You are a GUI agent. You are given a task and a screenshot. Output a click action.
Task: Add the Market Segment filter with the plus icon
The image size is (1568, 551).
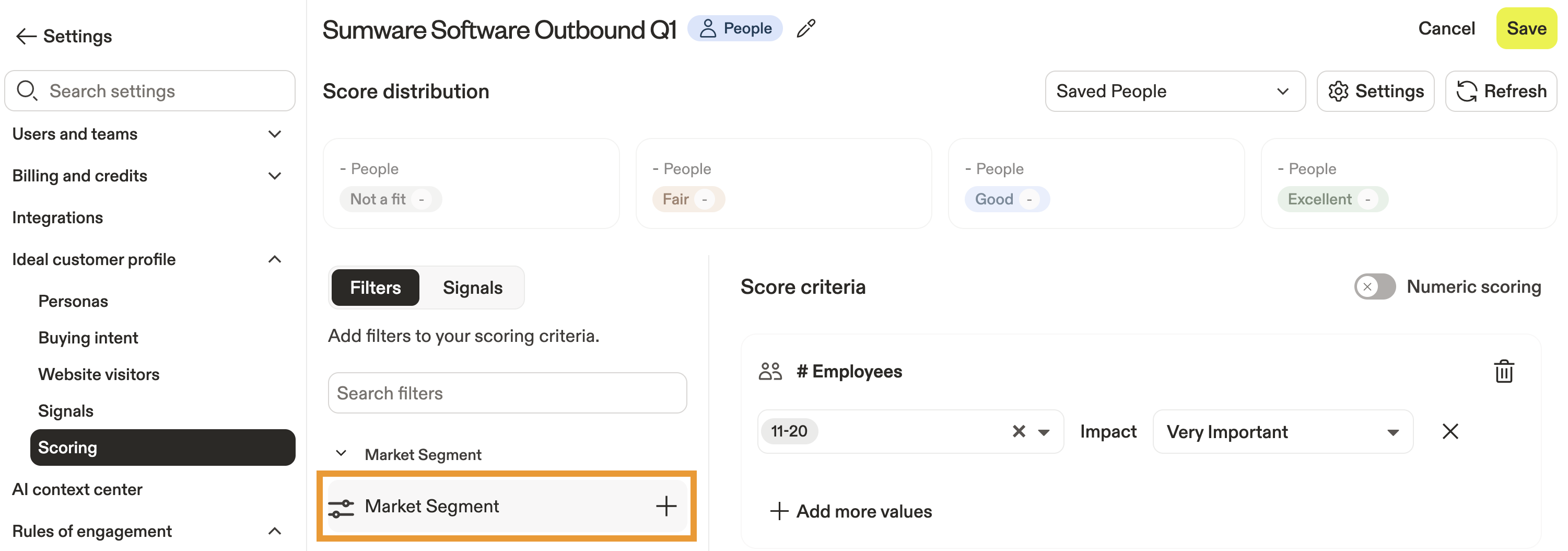pos(666,506)
